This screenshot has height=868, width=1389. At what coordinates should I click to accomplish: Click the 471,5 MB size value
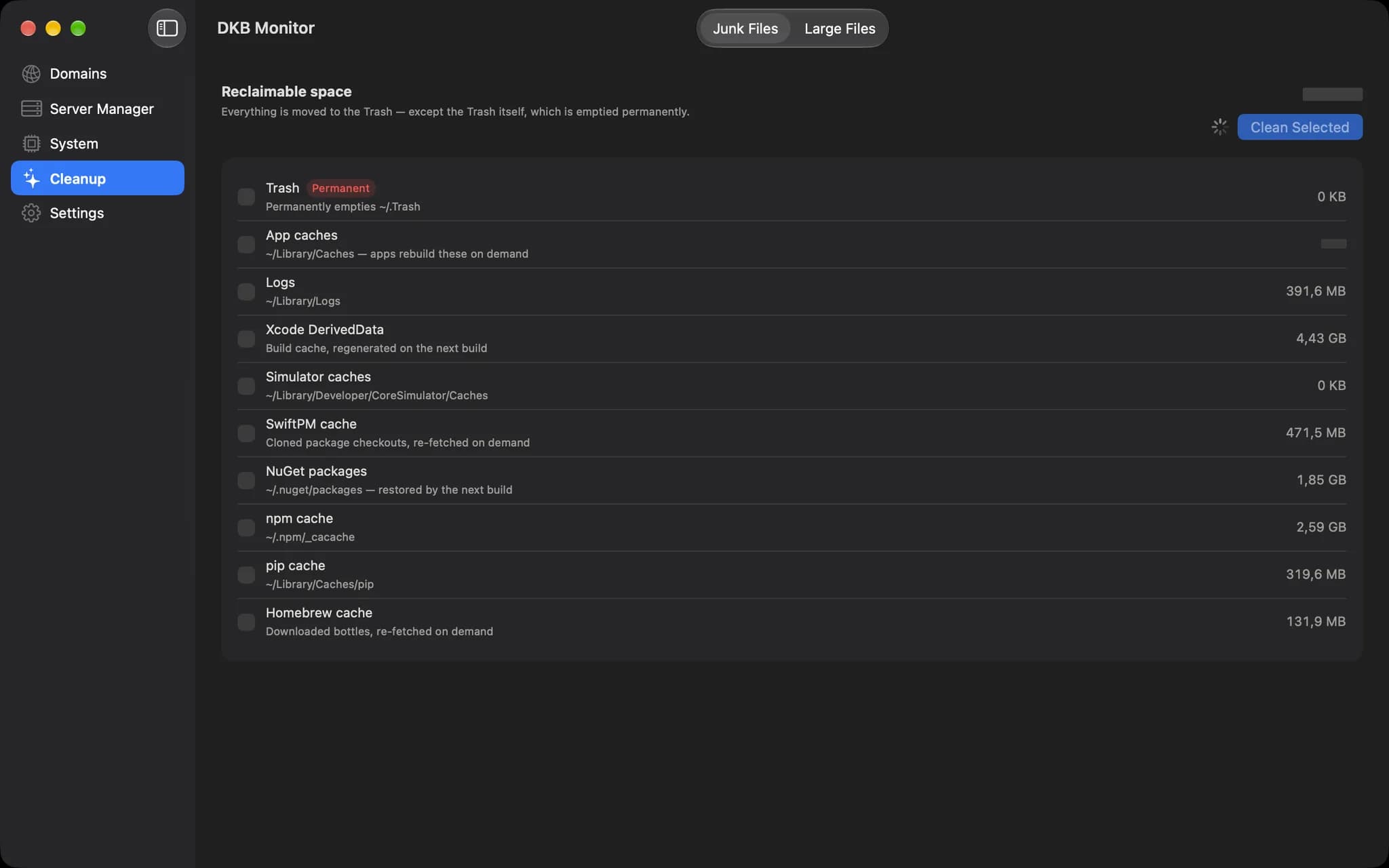[1315, 432]
